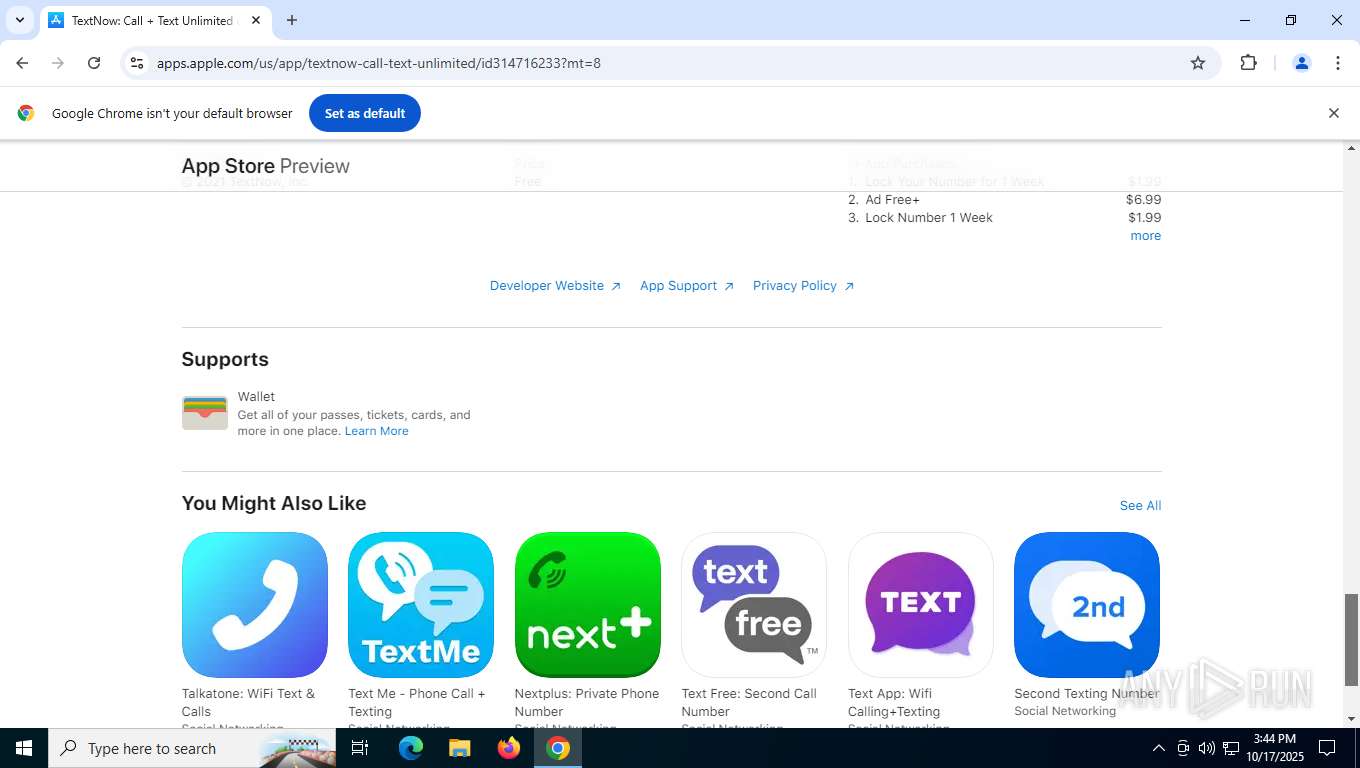
Task: Open the Nextplus green app icon
Action: click(x=588, y=605)
